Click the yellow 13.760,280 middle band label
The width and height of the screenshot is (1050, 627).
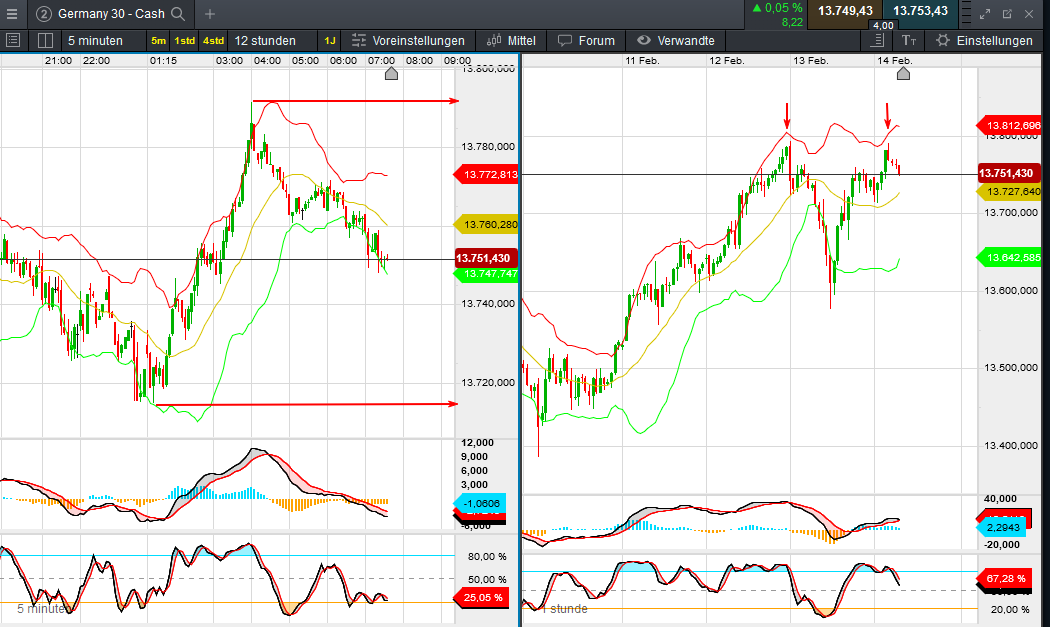click(486, 224)
